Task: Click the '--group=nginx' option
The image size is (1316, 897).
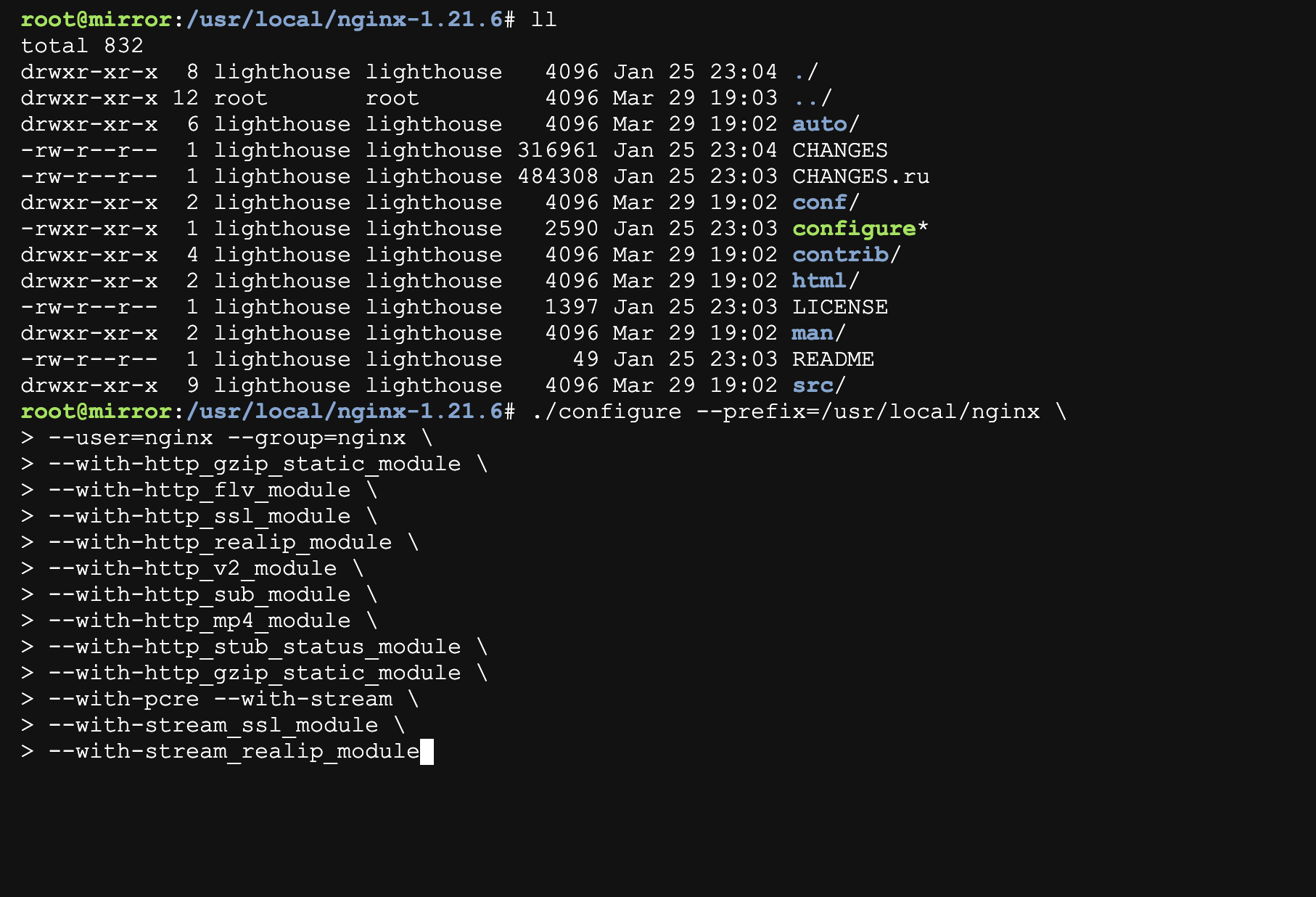Action: pyautogui.click(x=317, y=438)
